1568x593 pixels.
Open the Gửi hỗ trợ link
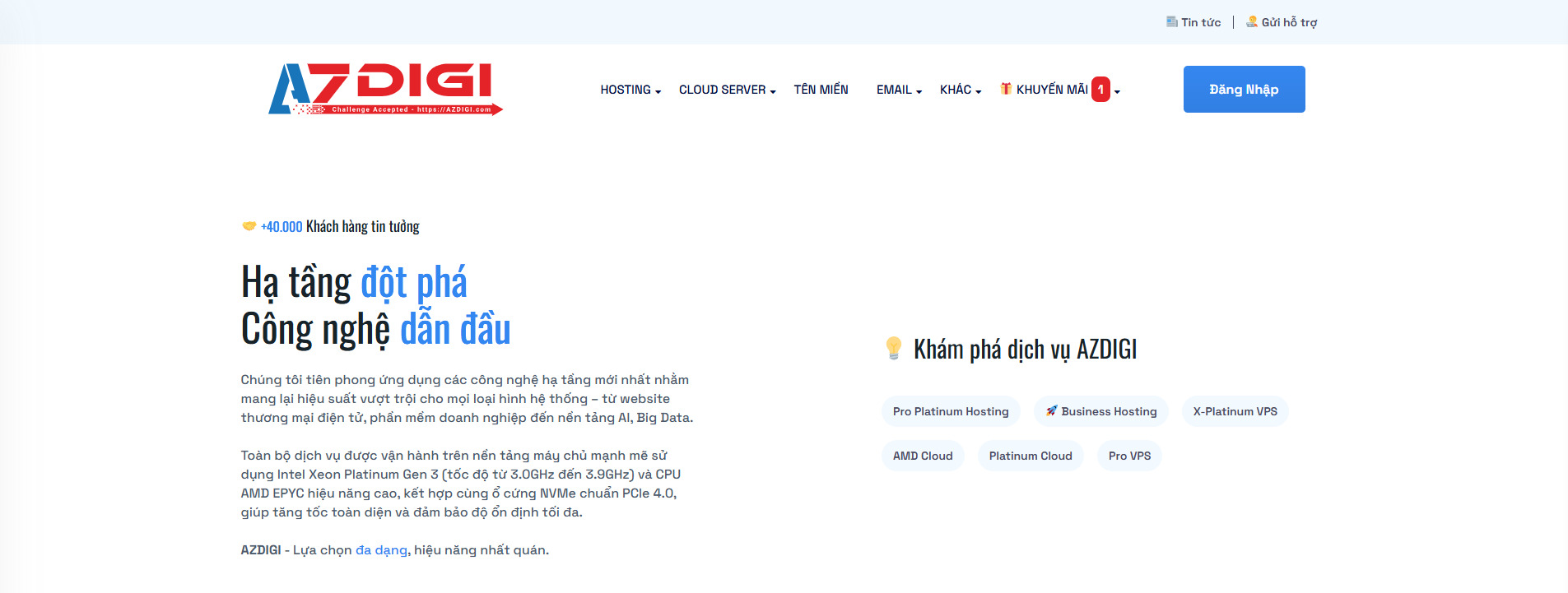point(1289,22)
